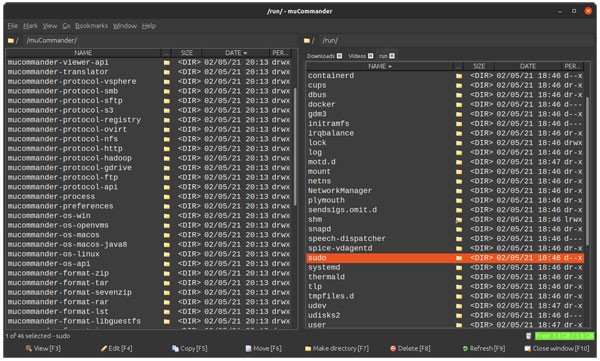Close the run tab

tap(392, 56)
